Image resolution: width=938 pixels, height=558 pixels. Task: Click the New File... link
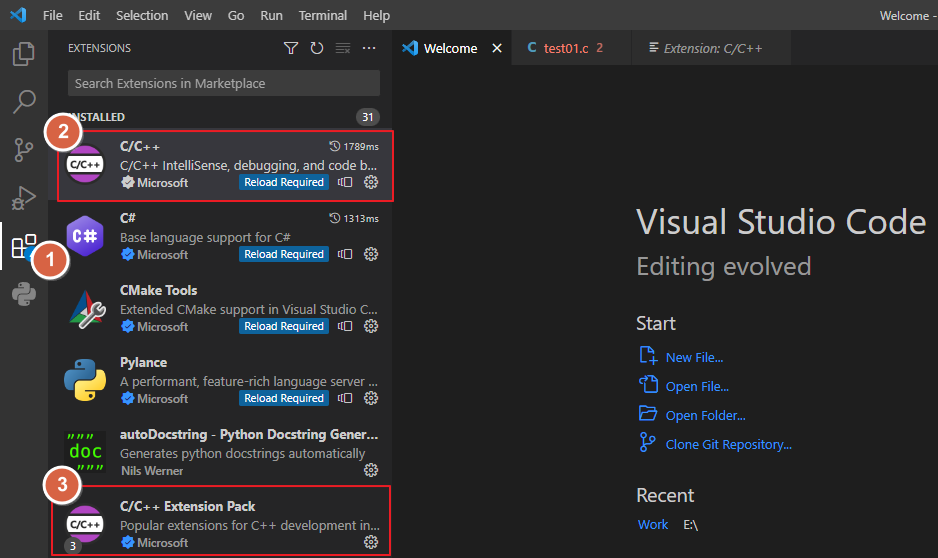click(694, 357)
